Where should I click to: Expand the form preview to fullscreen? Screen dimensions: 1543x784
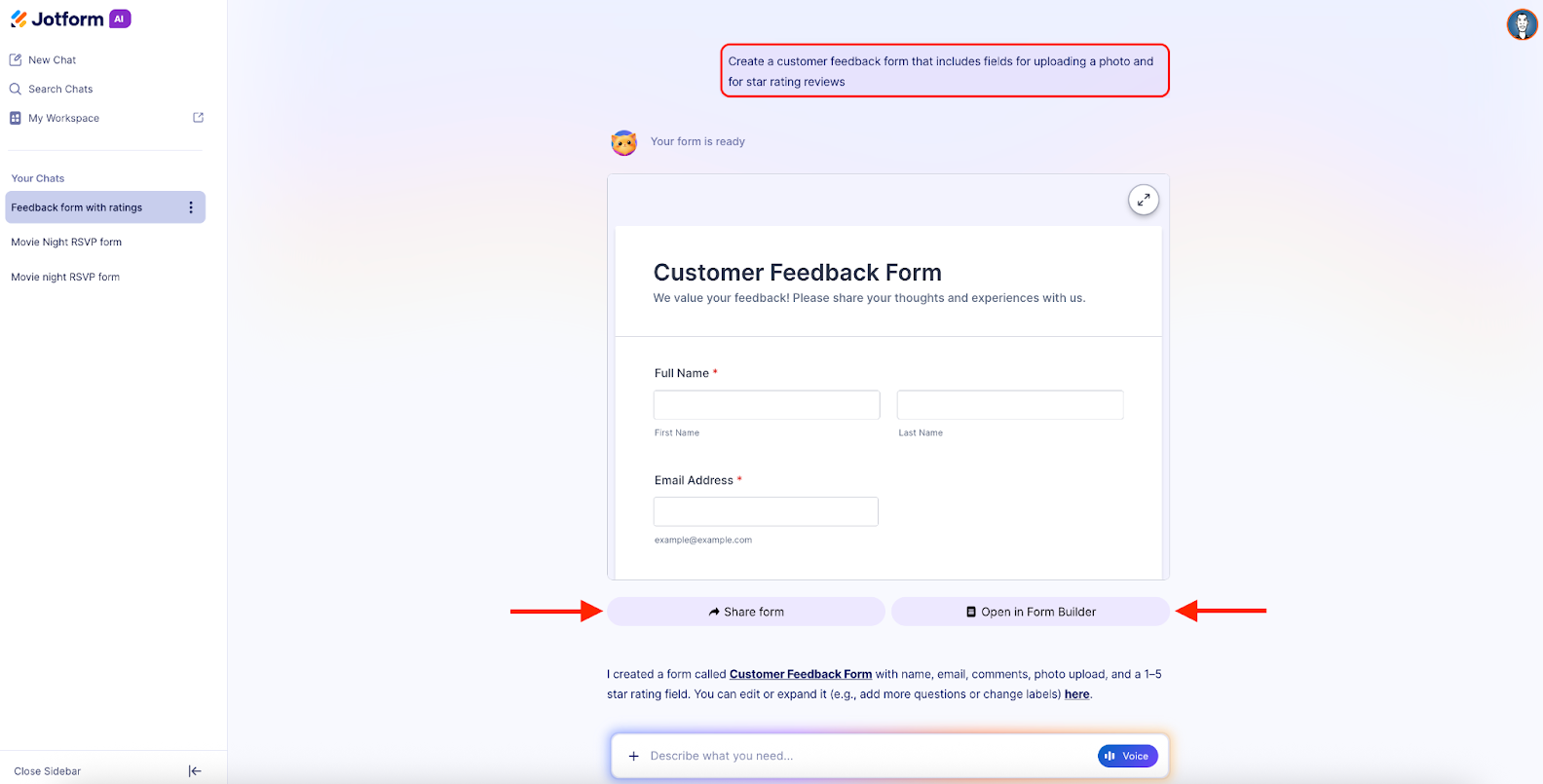coord(1144,199)
